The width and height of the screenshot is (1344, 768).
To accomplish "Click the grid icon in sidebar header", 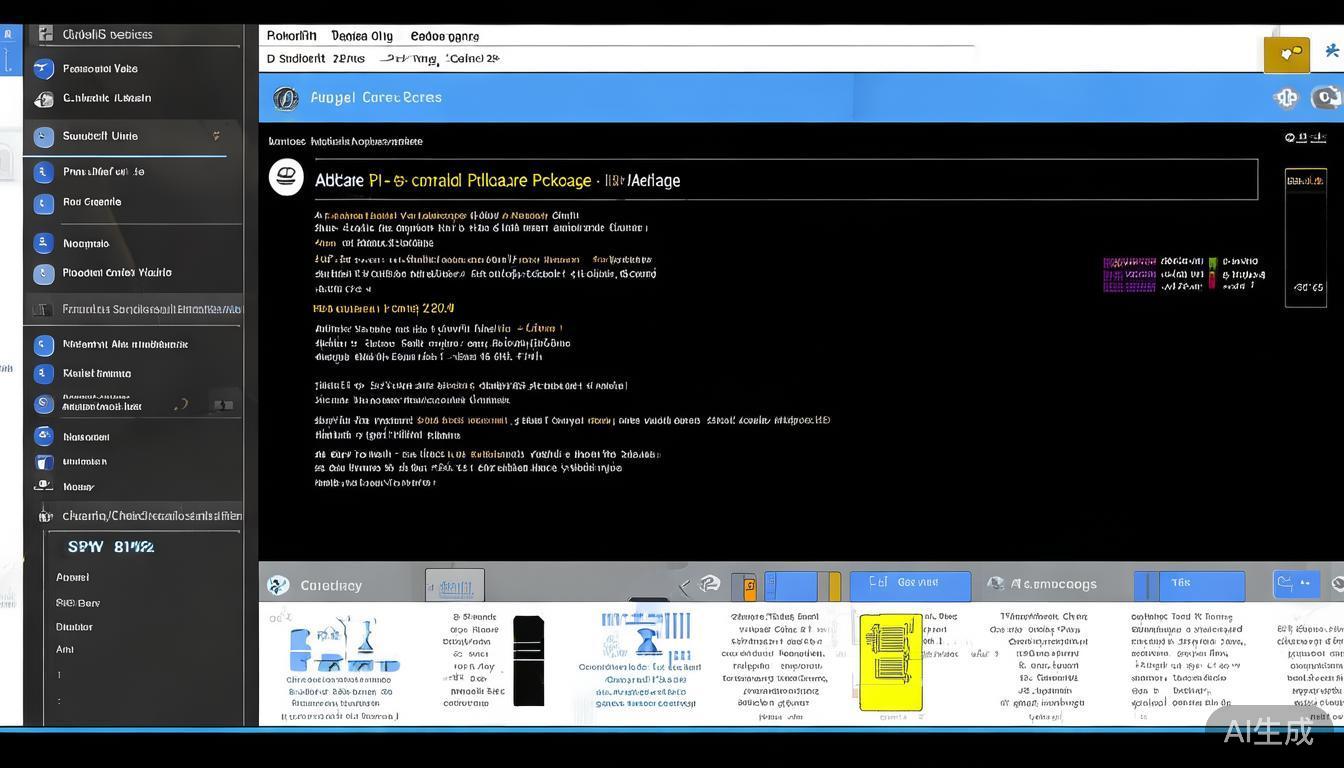I will click(x=45, y=34).
